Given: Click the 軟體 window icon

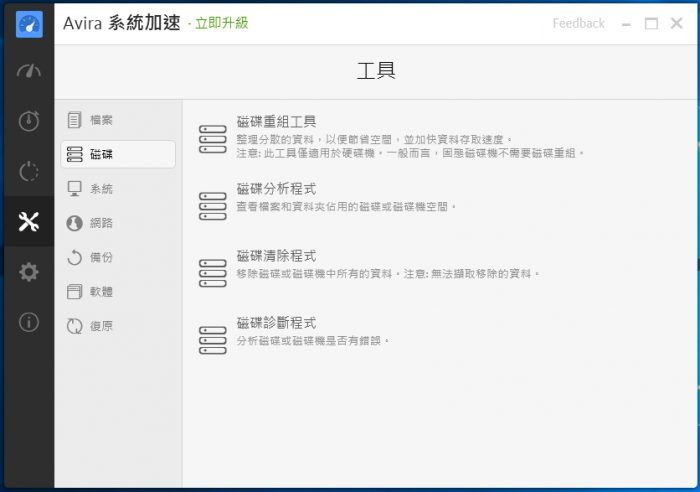Looking at the screenshot, I should [x=75, y=292].
